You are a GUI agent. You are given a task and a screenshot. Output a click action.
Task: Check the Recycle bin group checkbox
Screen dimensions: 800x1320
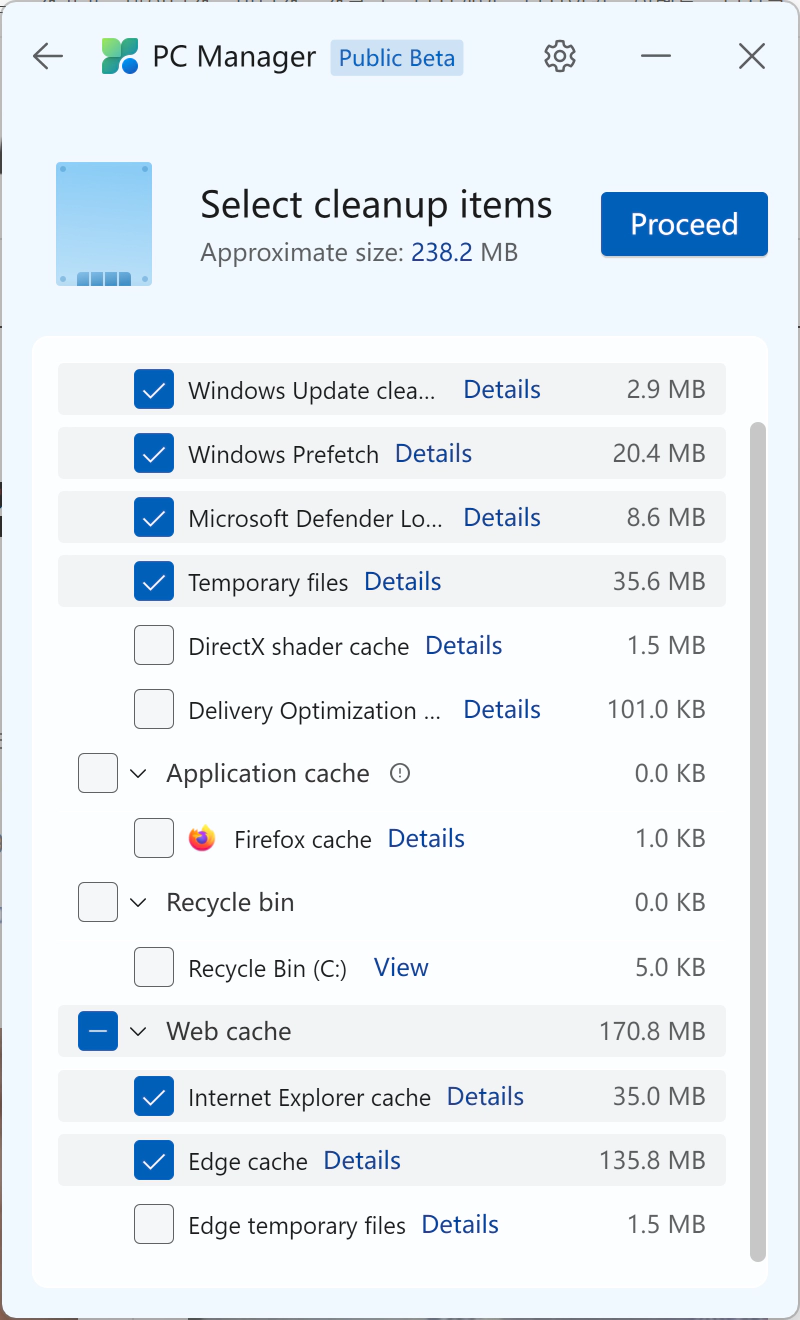click(98, 903)
